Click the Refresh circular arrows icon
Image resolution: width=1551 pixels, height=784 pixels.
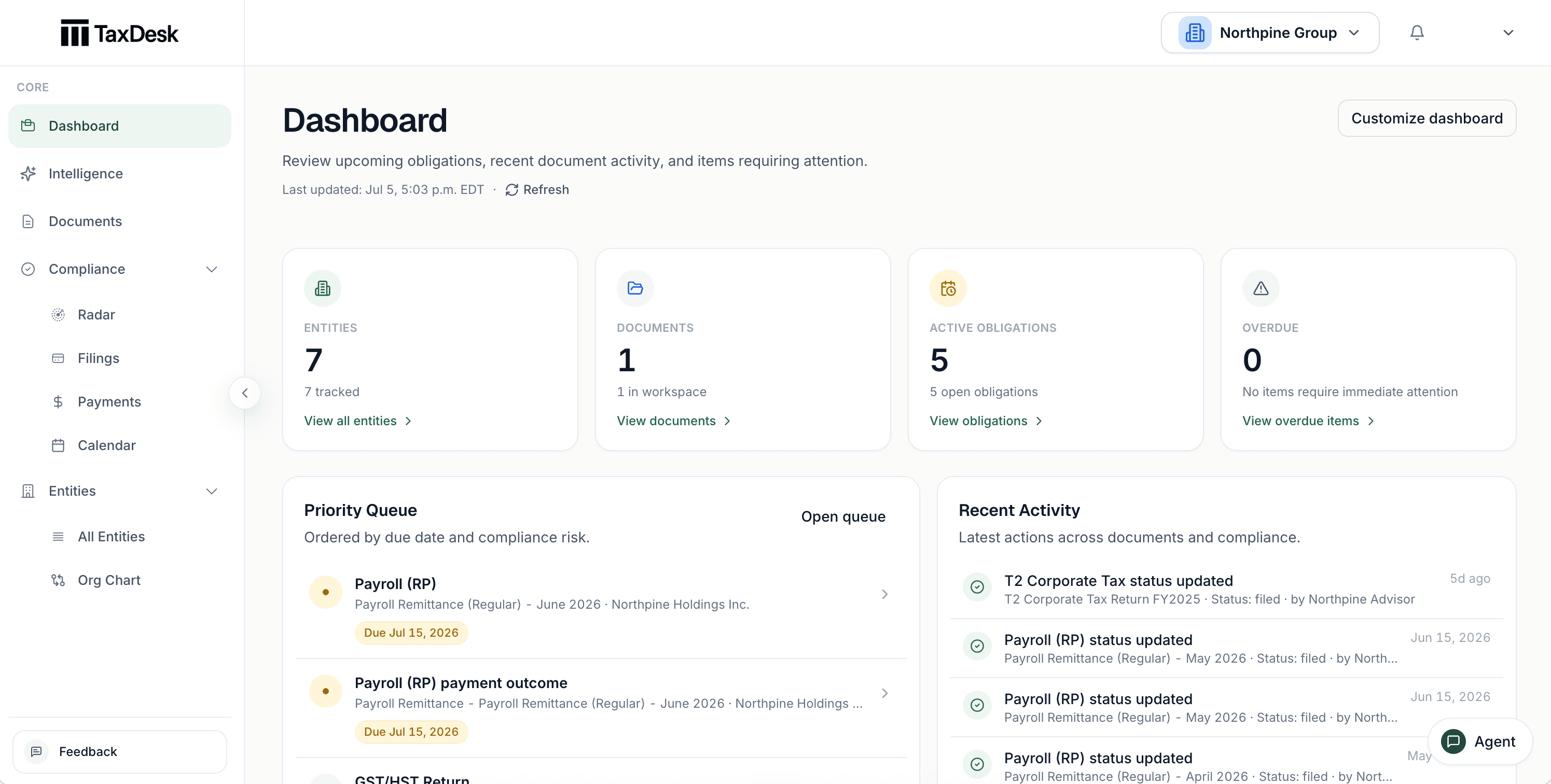512,190
